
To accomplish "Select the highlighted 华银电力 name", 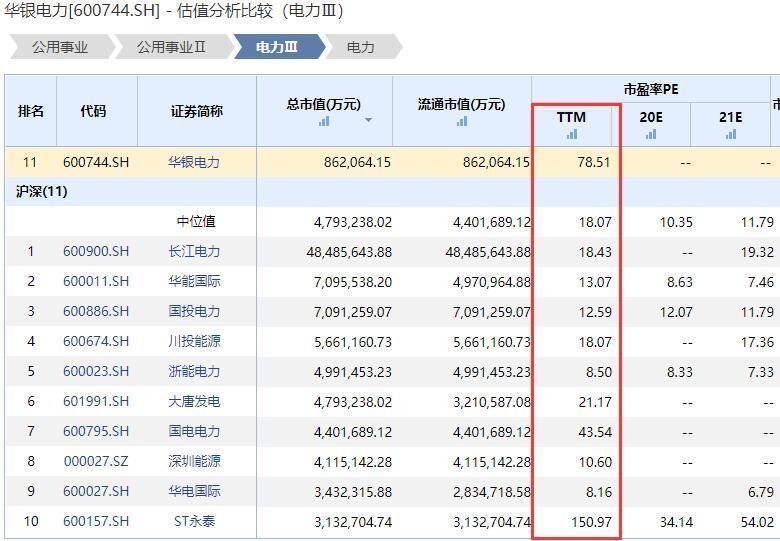I will [194, 162].
